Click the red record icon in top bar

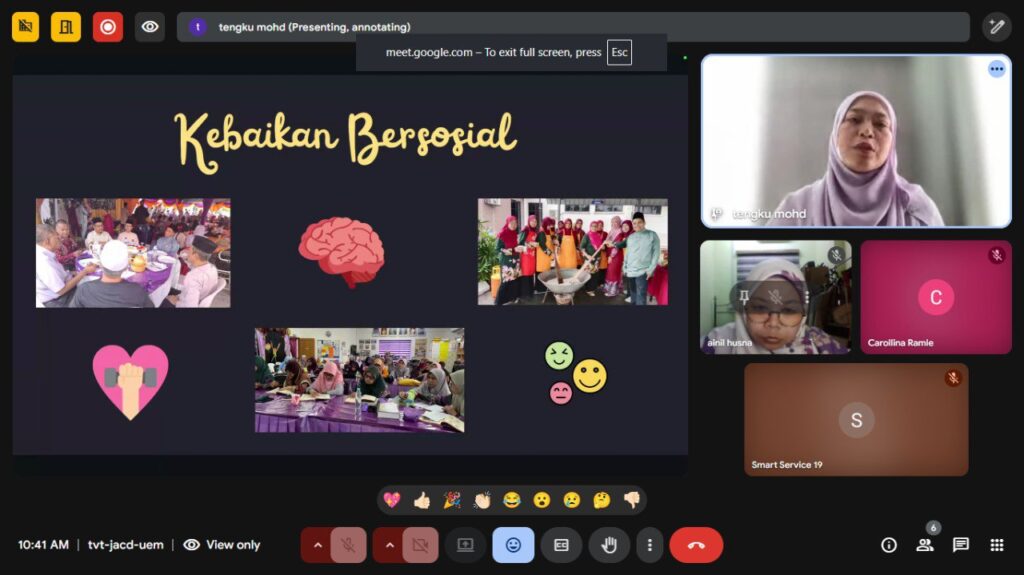tap(108, 27)
